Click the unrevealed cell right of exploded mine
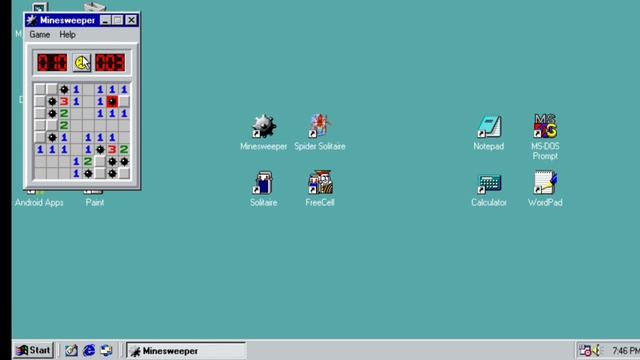This screenshot has height=360, width=640. pos(124,101)
